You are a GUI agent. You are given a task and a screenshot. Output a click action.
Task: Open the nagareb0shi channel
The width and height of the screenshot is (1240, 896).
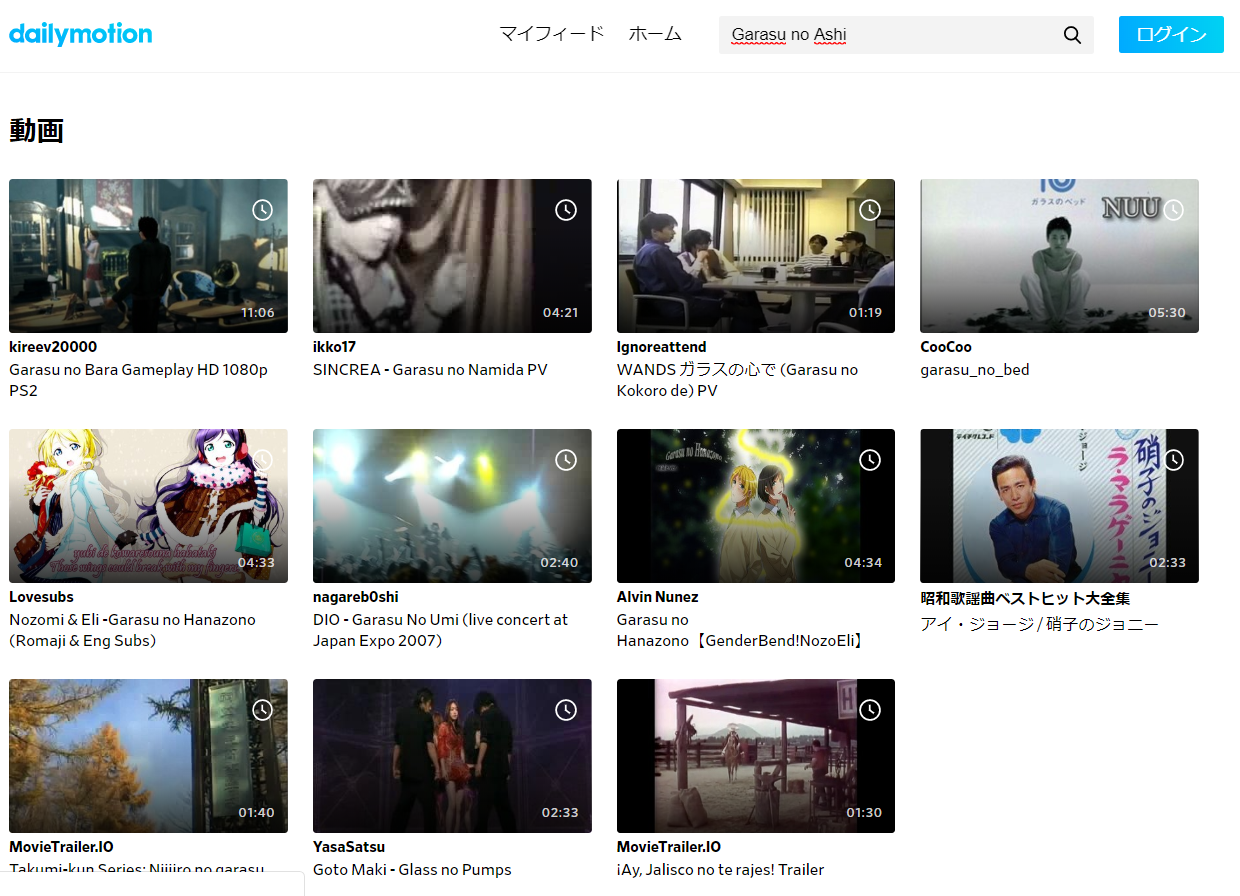tap(356, 597)
